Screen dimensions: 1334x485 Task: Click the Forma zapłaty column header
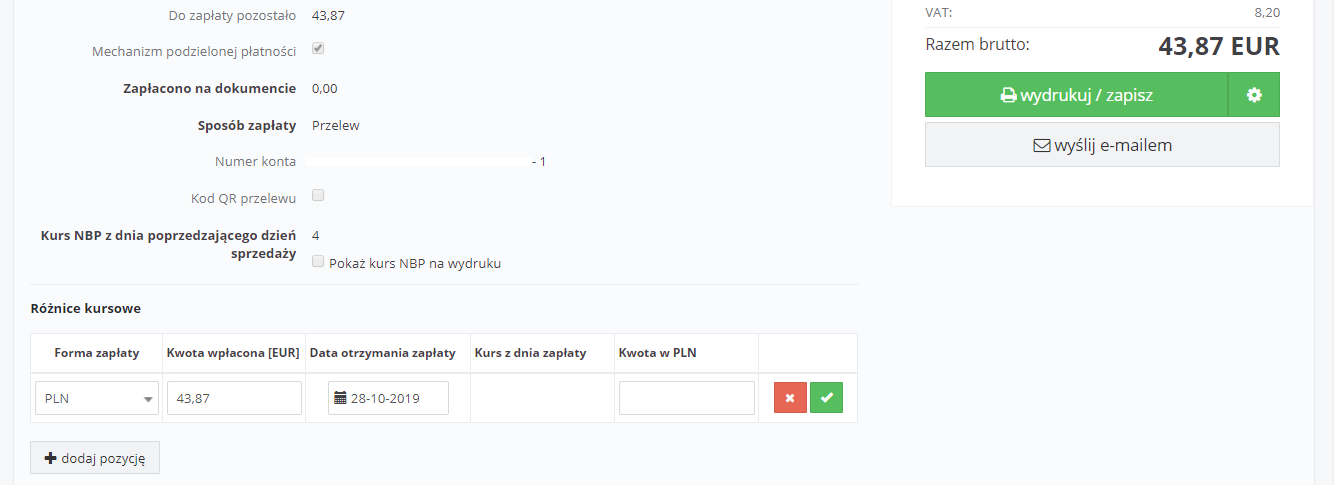[x=97, y=353]
